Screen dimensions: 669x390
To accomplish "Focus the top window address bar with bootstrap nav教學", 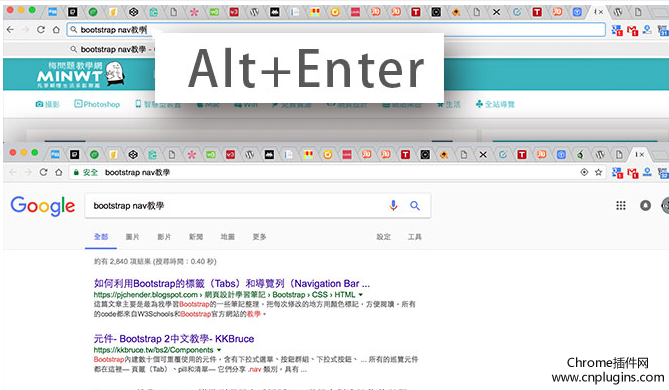I will 336,30.
